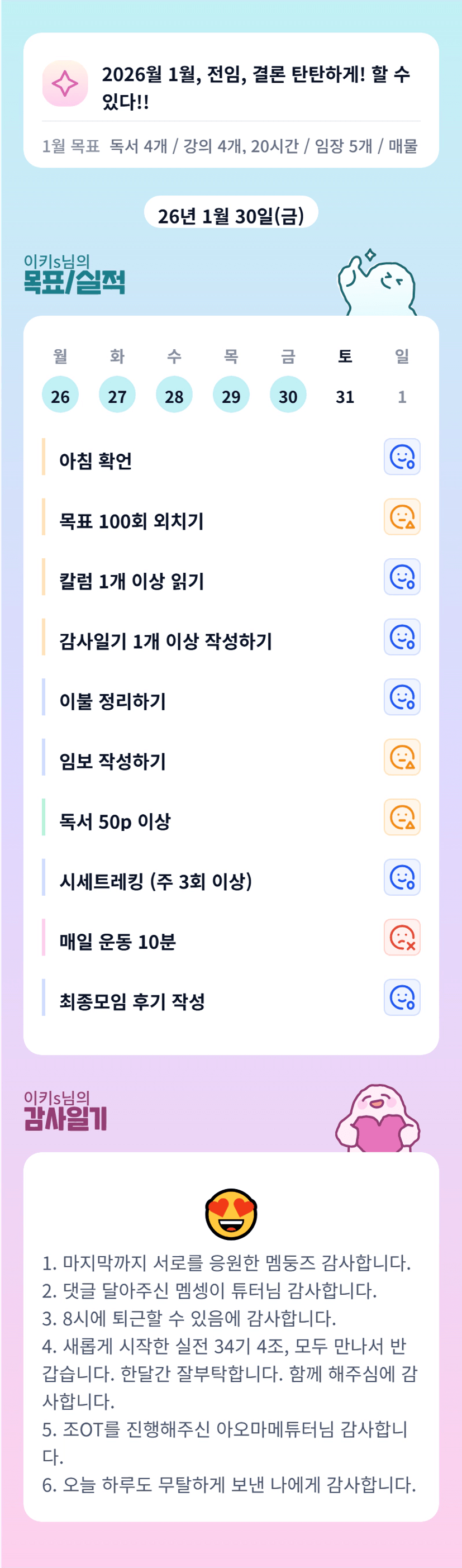Click the 감사일기 text entry list
The width and height of the screenshot is (462, 1568).
coord(230,1373)
